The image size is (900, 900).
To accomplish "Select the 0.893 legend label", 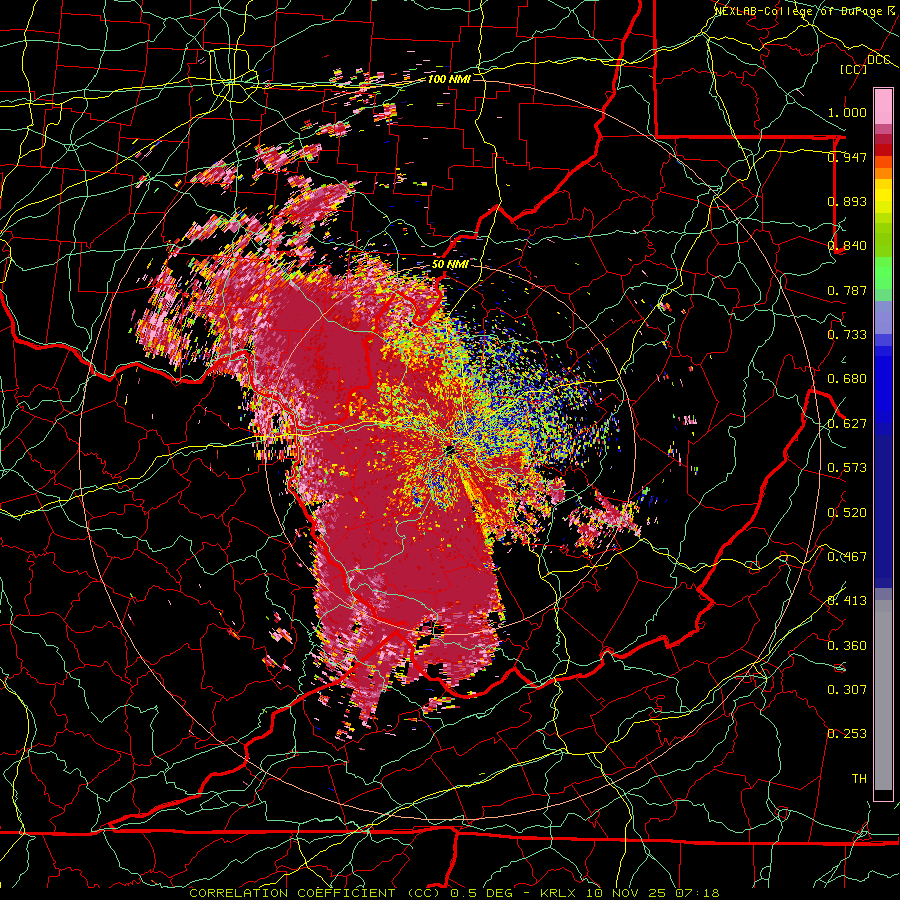I will click(x=847, y=201).
